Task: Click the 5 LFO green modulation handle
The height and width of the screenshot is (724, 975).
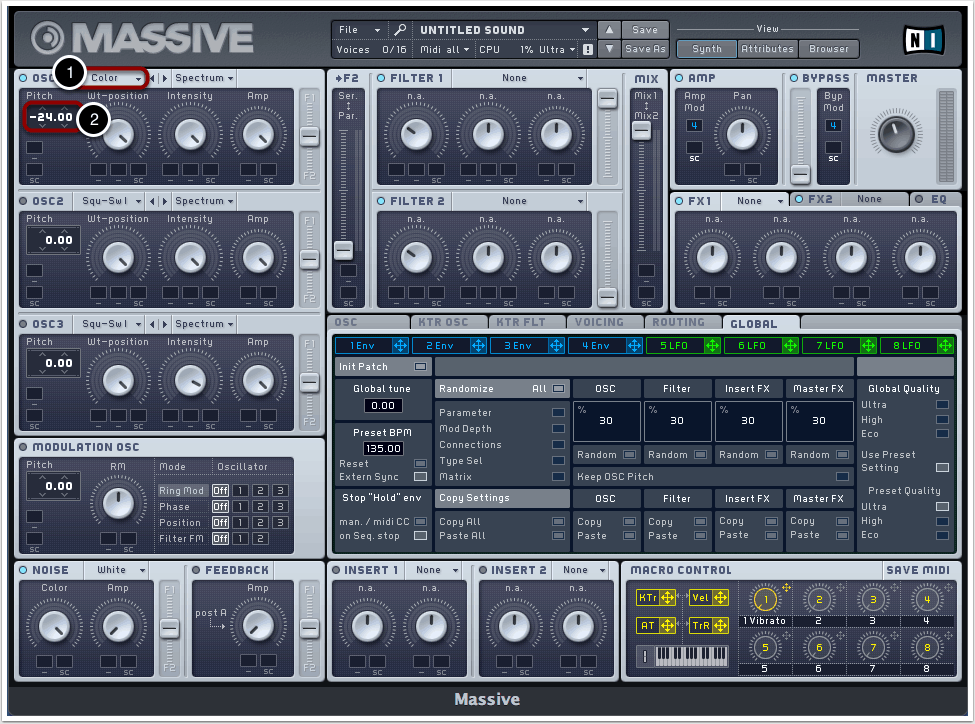Action: (x=713, y=345)
